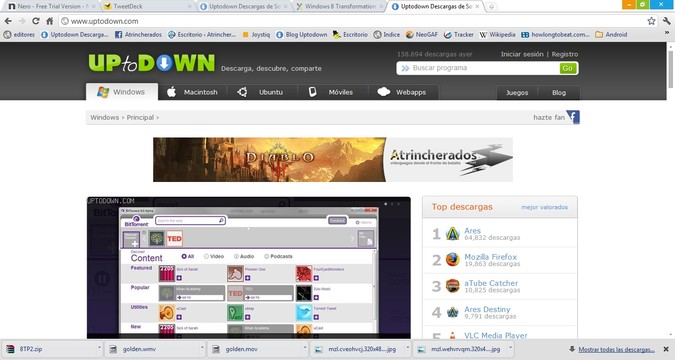This screenshot has height=360, width=675.
Task: Reload the page with the refresh icon
Action: (36, 21)
